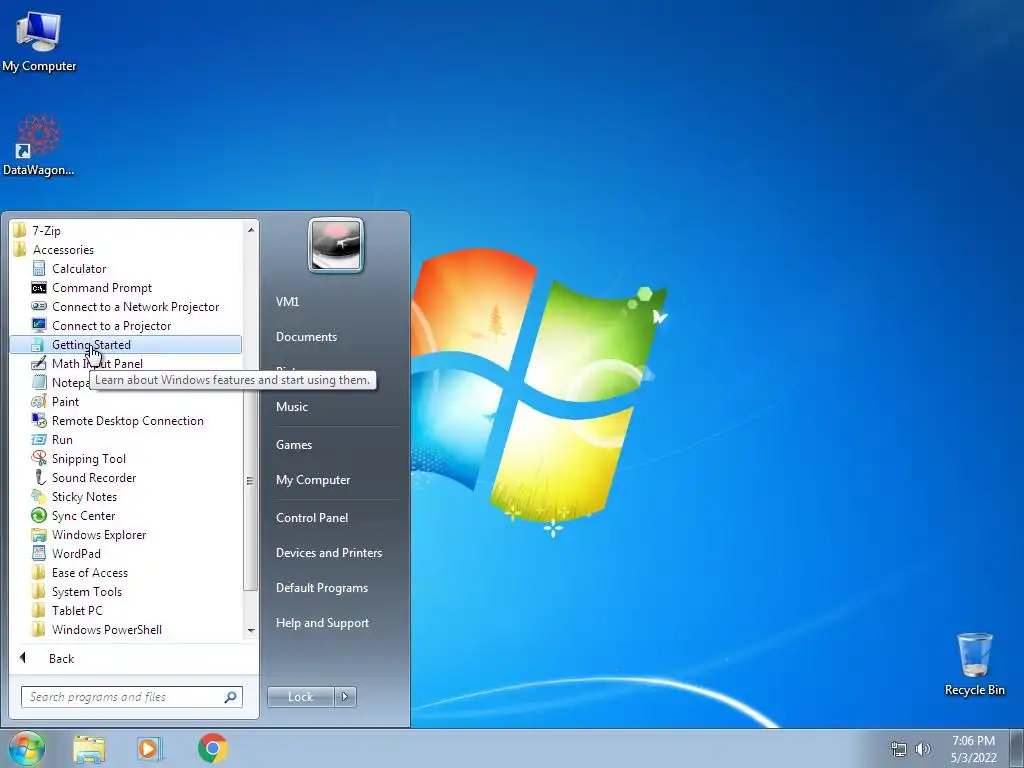Screen dimensions: 1024x768
Task: Launch Snipping Tool via its scissors icon
Action: click(39, 458)
